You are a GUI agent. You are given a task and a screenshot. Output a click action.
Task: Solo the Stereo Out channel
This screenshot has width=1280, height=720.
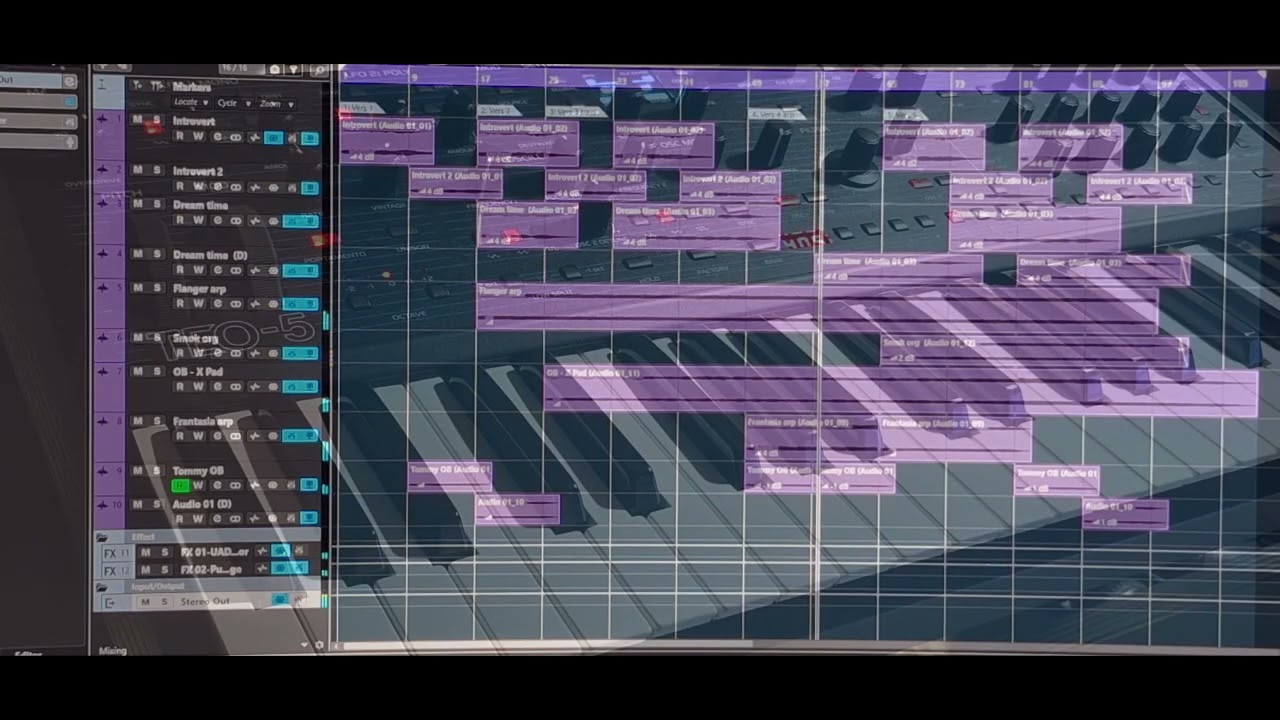(x=164, y=602)
